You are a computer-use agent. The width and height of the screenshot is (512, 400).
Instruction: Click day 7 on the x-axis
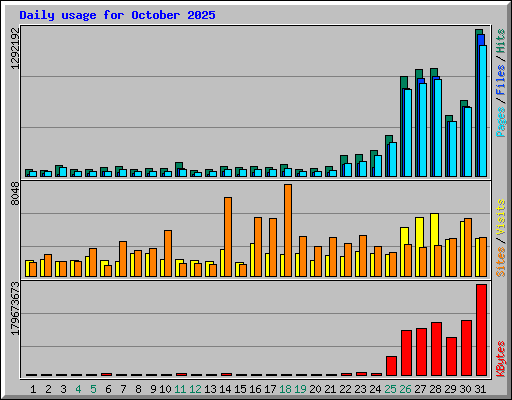(123, 389)
